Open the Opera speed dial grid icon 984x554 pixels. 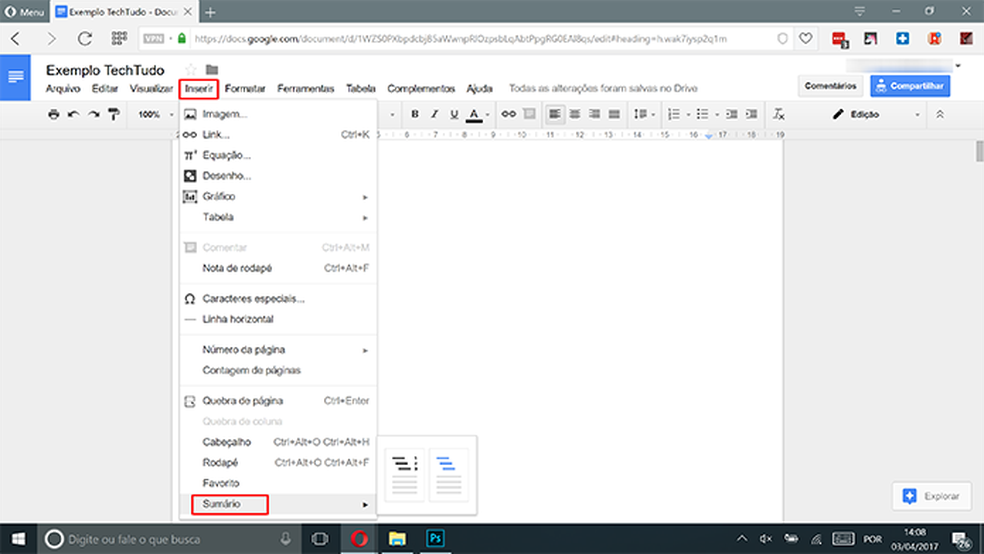(x=119, y=39)
